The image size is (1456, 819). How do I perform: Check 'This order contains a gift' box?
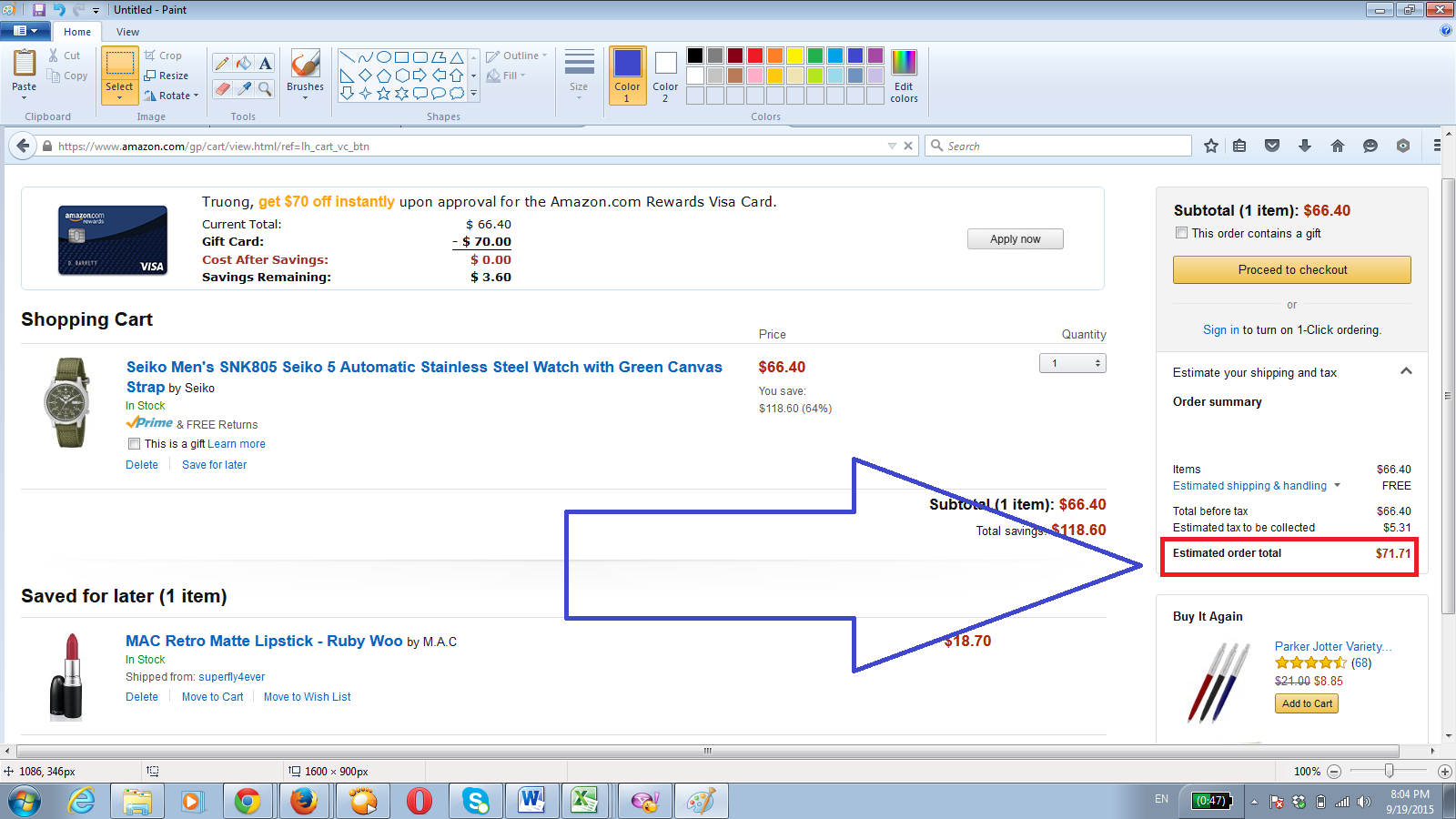coord(1181,233)
